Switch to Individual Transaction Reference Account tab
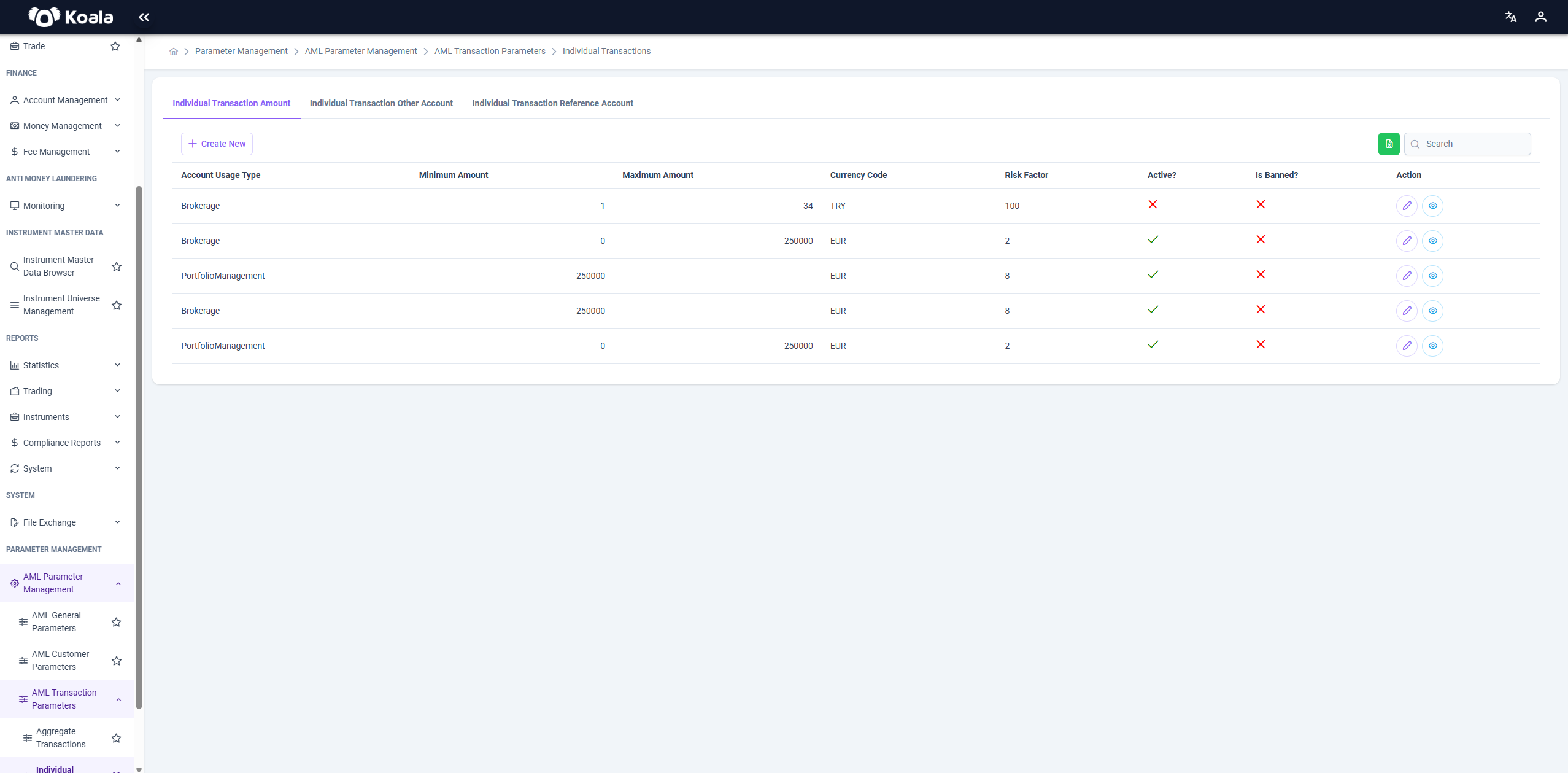This screenshot has width=1568, height=773. click(x=552, y=103)
